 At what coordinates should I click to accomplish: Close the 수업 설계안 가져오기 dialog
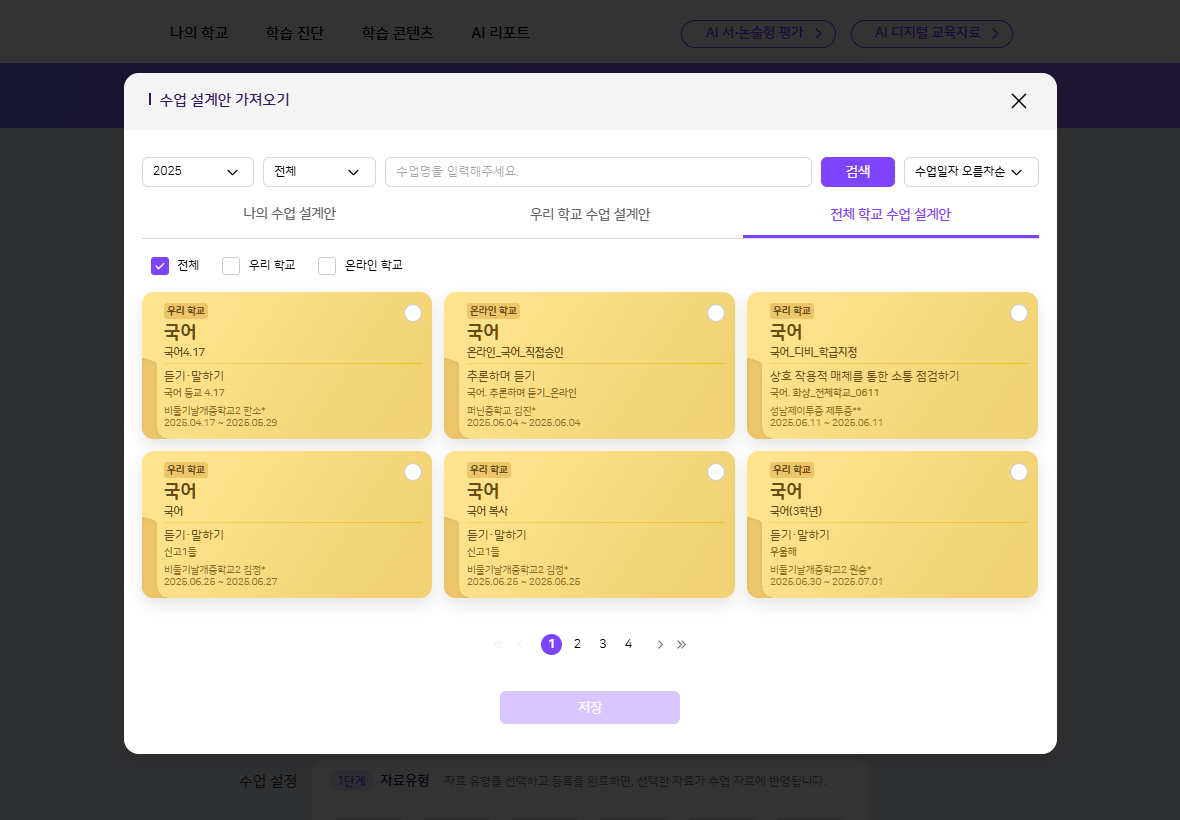(1018, 101)
